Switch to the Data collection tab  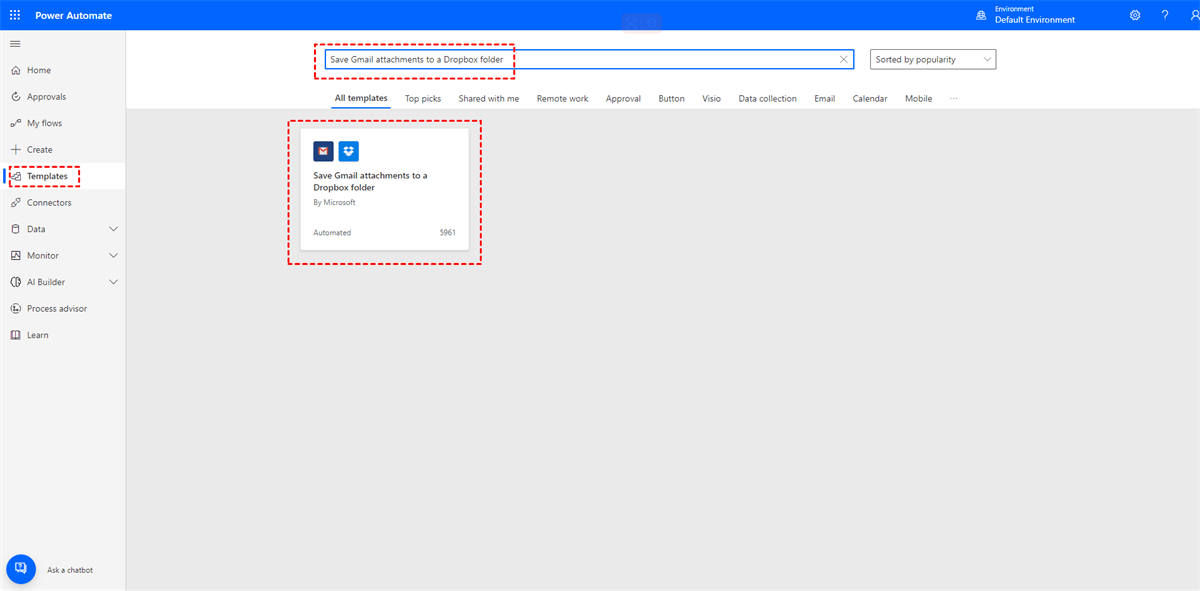point(768,99)
